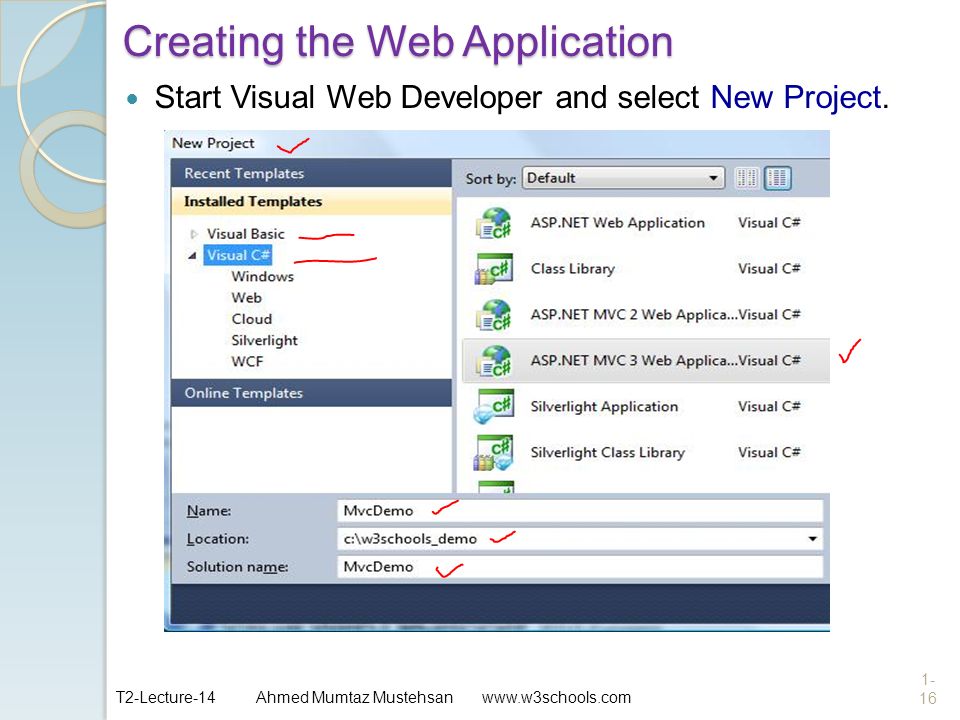Open the Sort by Default dropdown
Screen dimensions: 960x720
coord(623,178)
